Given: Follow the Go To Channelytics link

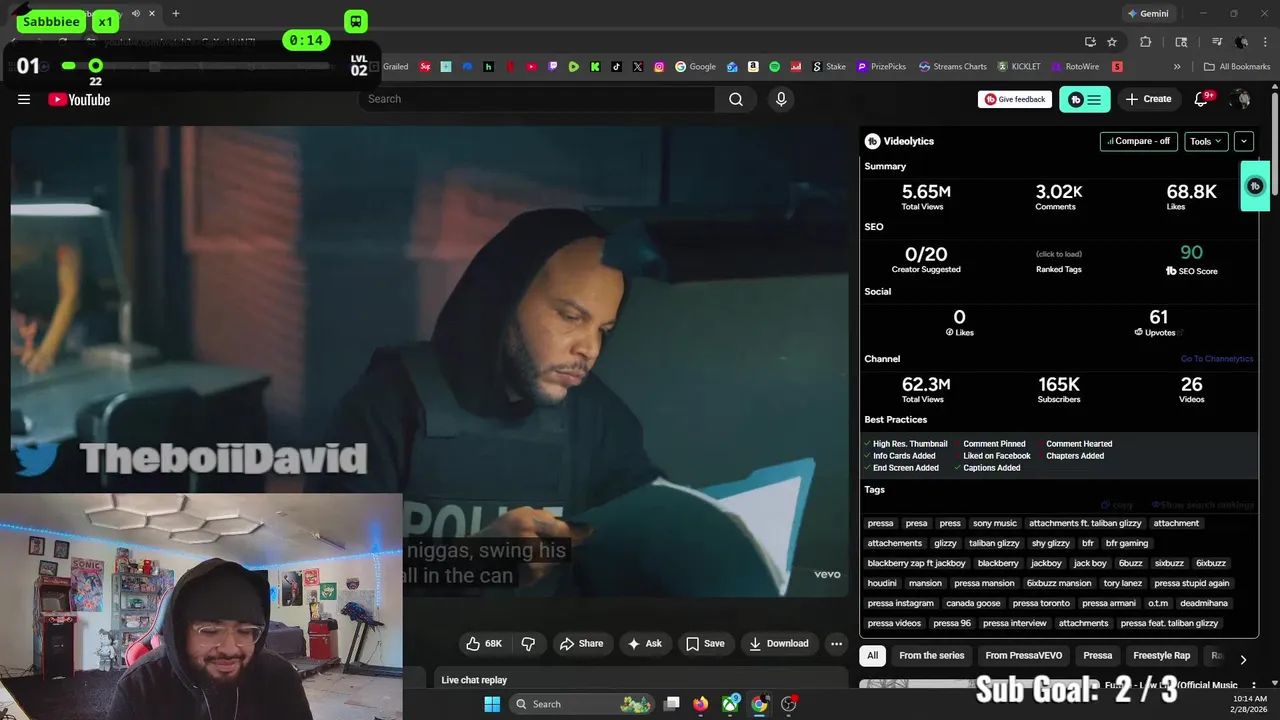Looking at the screenshot, I should click(x=1216, y=359).
